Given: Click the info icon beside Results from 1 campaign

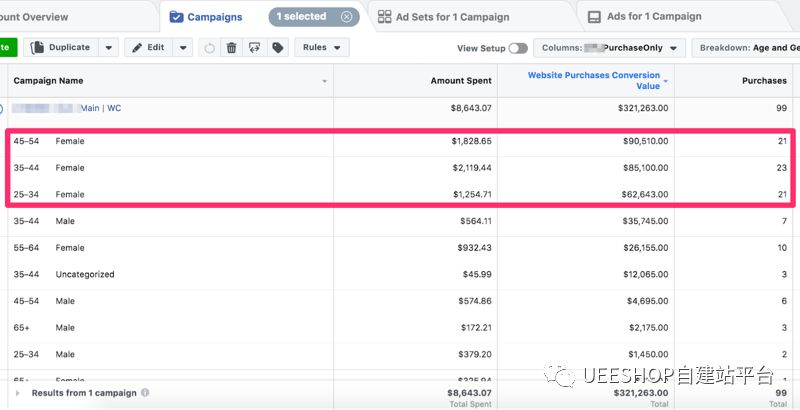Looking at the screenshot, I should 145,393.
